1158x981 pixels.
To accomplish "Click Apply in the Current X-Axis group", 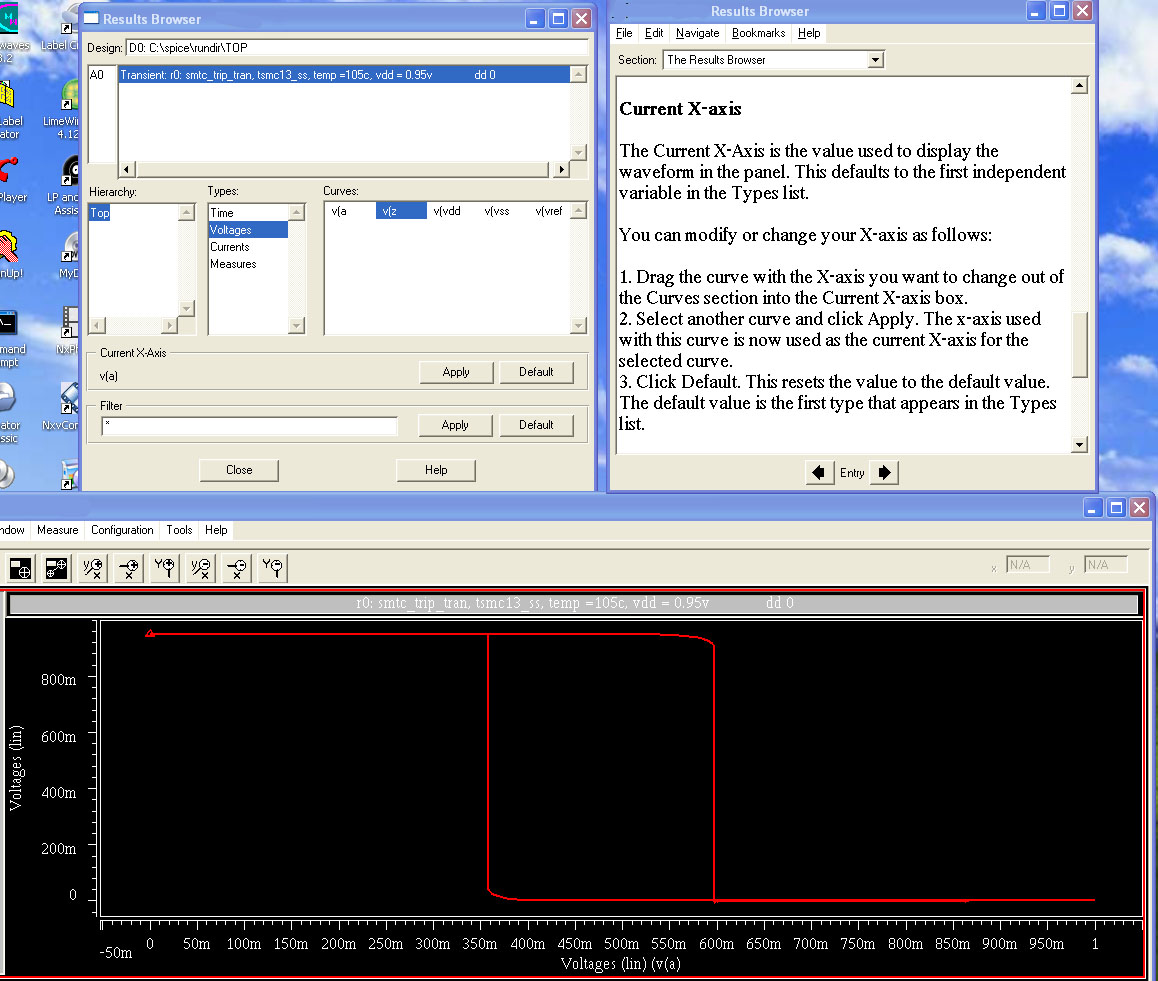I will coord(456,372).
